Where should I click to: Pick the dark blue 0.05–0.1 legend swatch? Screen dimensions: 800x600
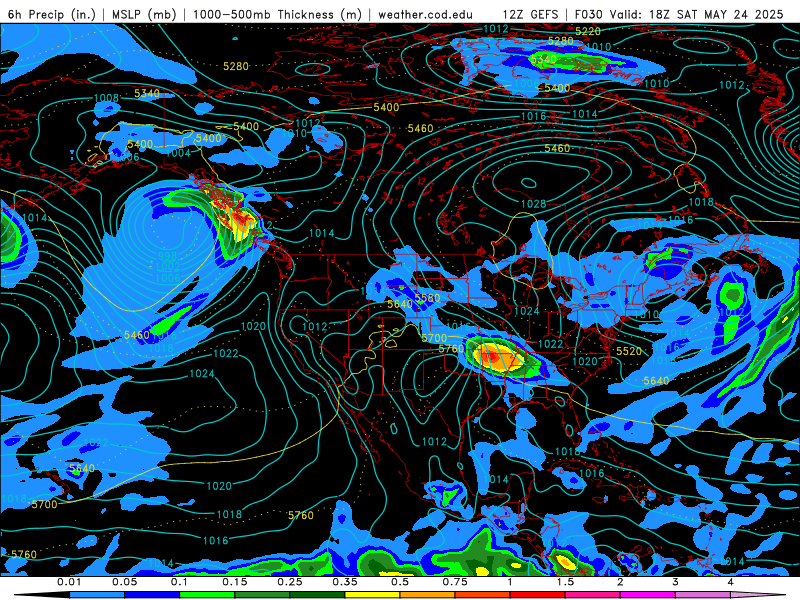pos(152,595)
